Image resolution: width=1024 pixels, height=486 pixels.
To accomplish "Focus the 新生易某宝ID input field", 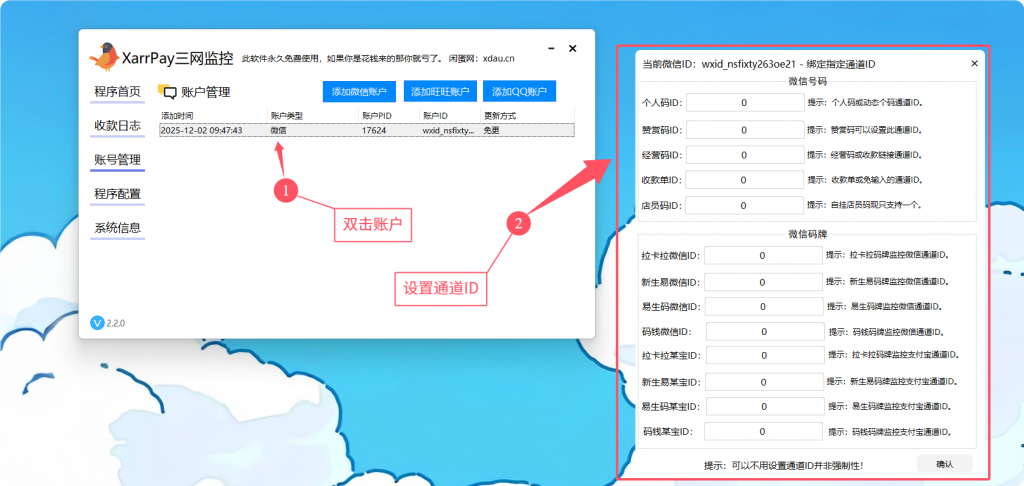I will pyautogui.click(x=765, y=382).
